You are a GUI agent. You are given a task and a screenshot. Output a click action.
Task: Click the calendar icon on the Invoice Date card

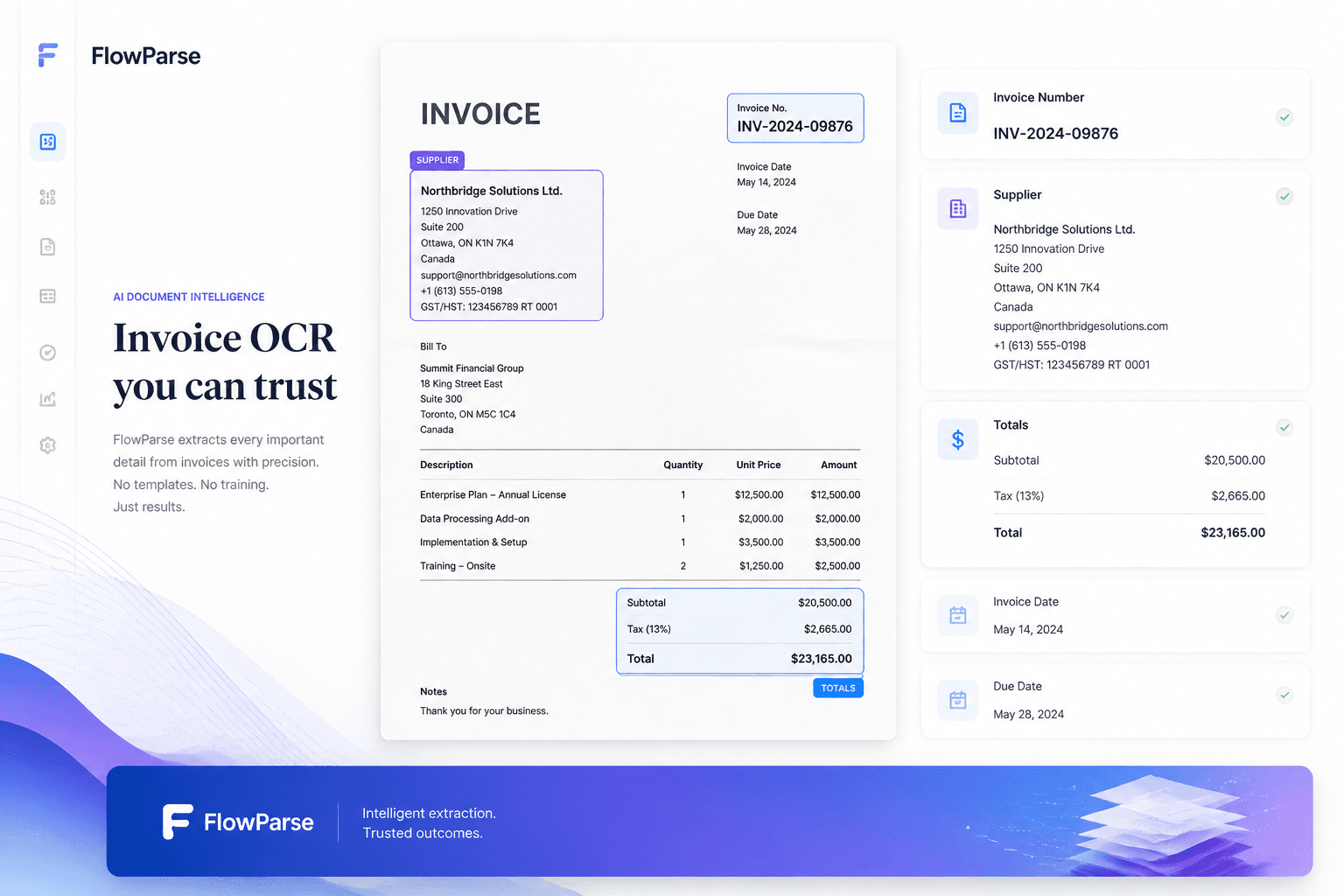[958, 615]
